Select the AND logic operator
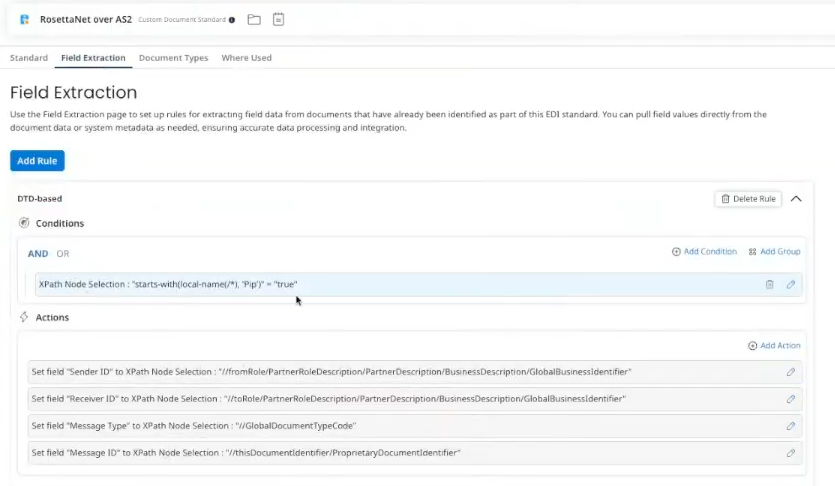835x486 pixels. pyautogui.click(x=38, y=254)
